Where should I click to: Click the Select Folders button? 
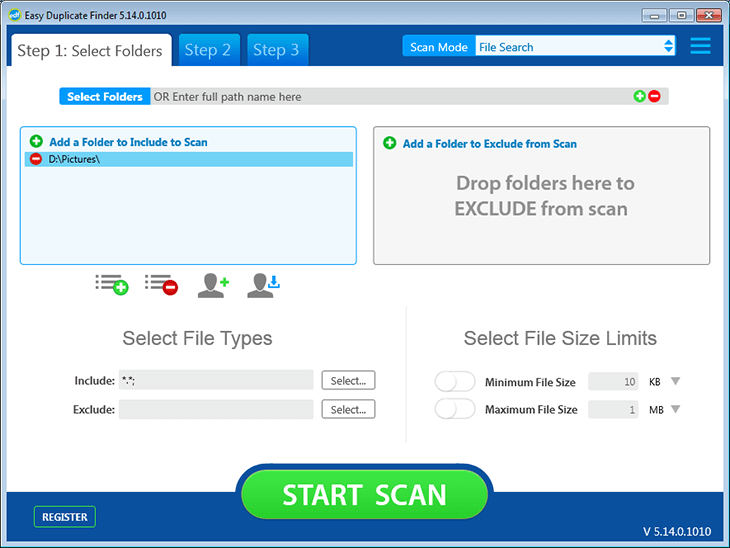tap(105, 96)
